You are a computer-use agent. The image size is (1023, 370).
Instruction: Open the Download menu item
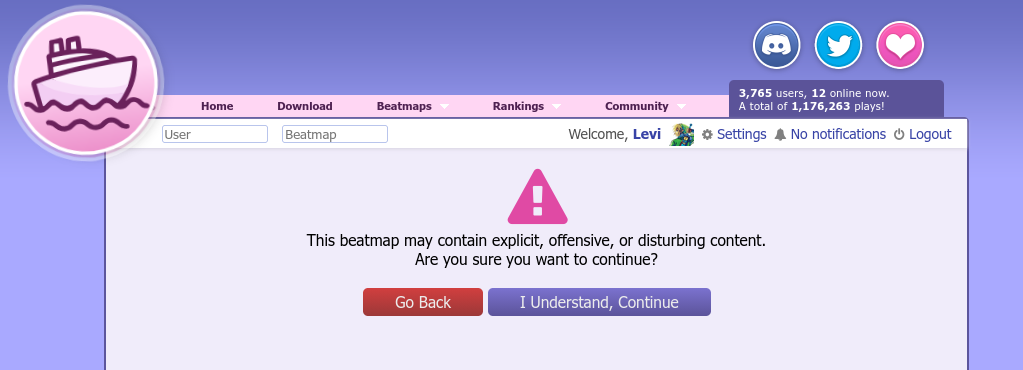click(305, 106)
